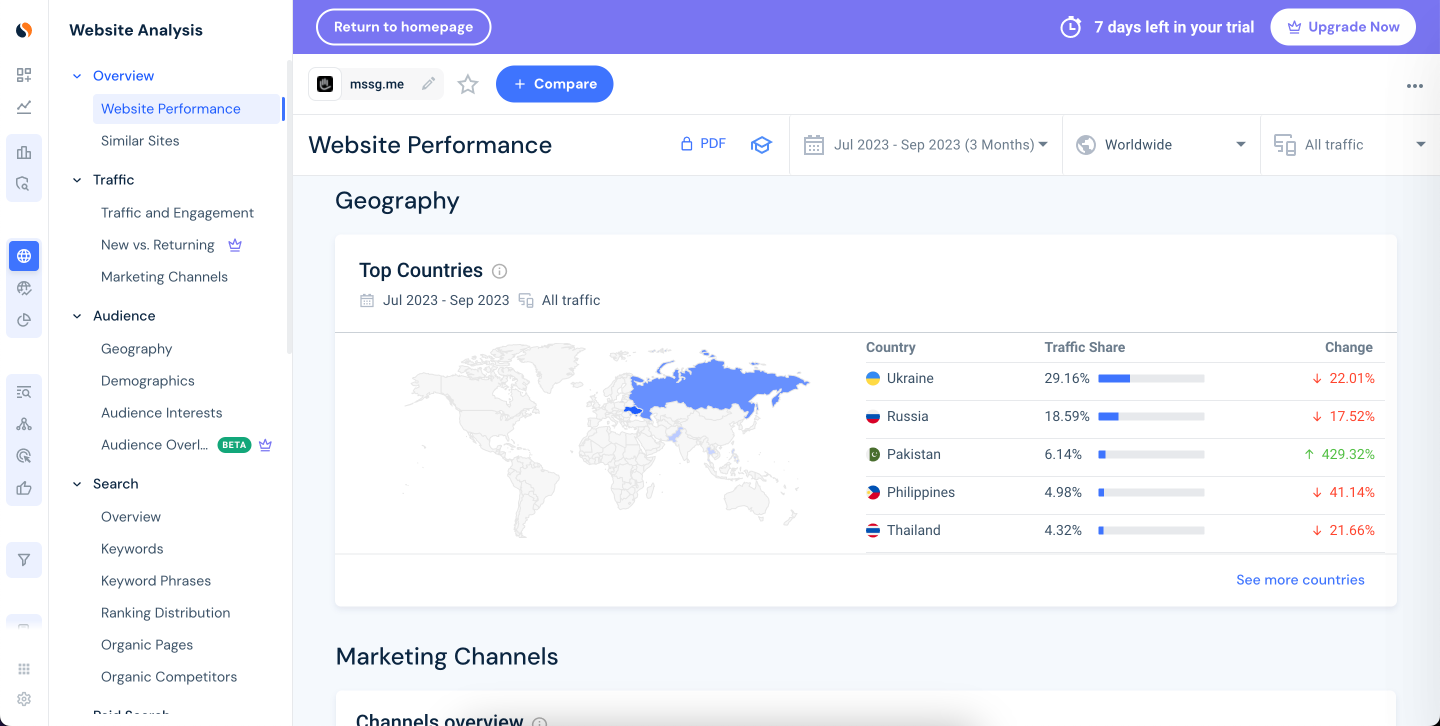Viewport: 1440px width, 726px height.
Task: Click Ukraine's traffic share bar
Action: pyautogui.click(x=1151, y=379)
